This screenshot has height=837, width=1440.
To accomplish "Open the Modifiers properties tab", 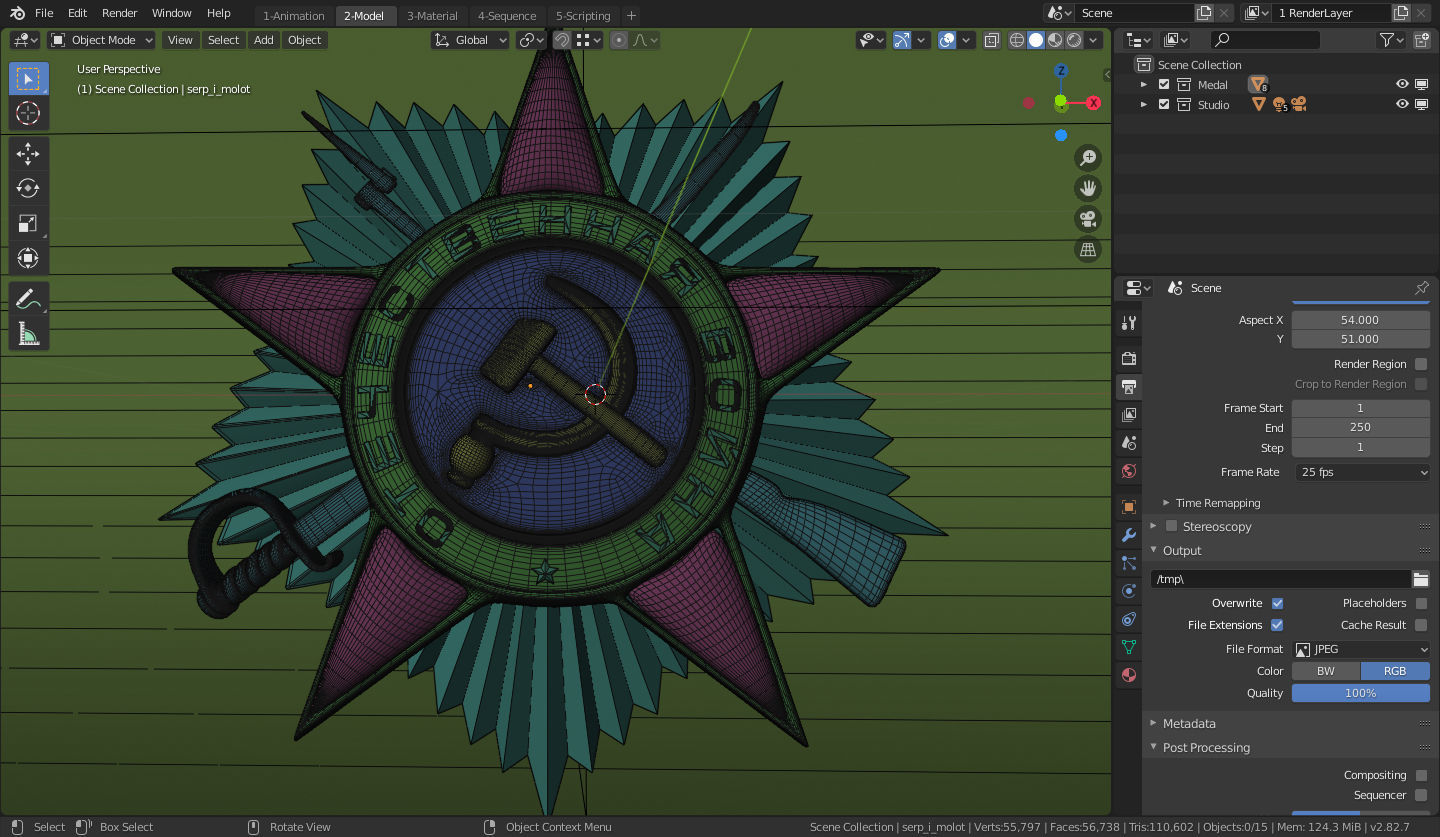I will [x=1129, y=535].
